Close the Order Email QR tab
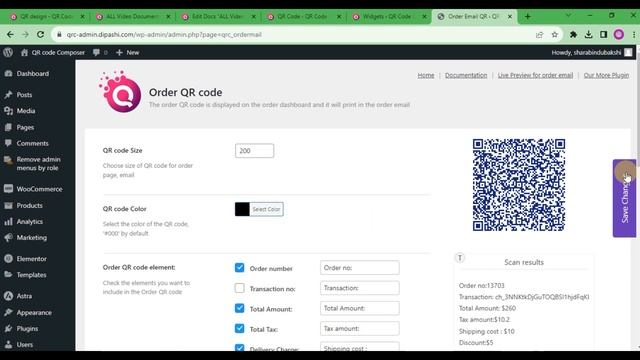The image size is (640, 360). [510, 17]
